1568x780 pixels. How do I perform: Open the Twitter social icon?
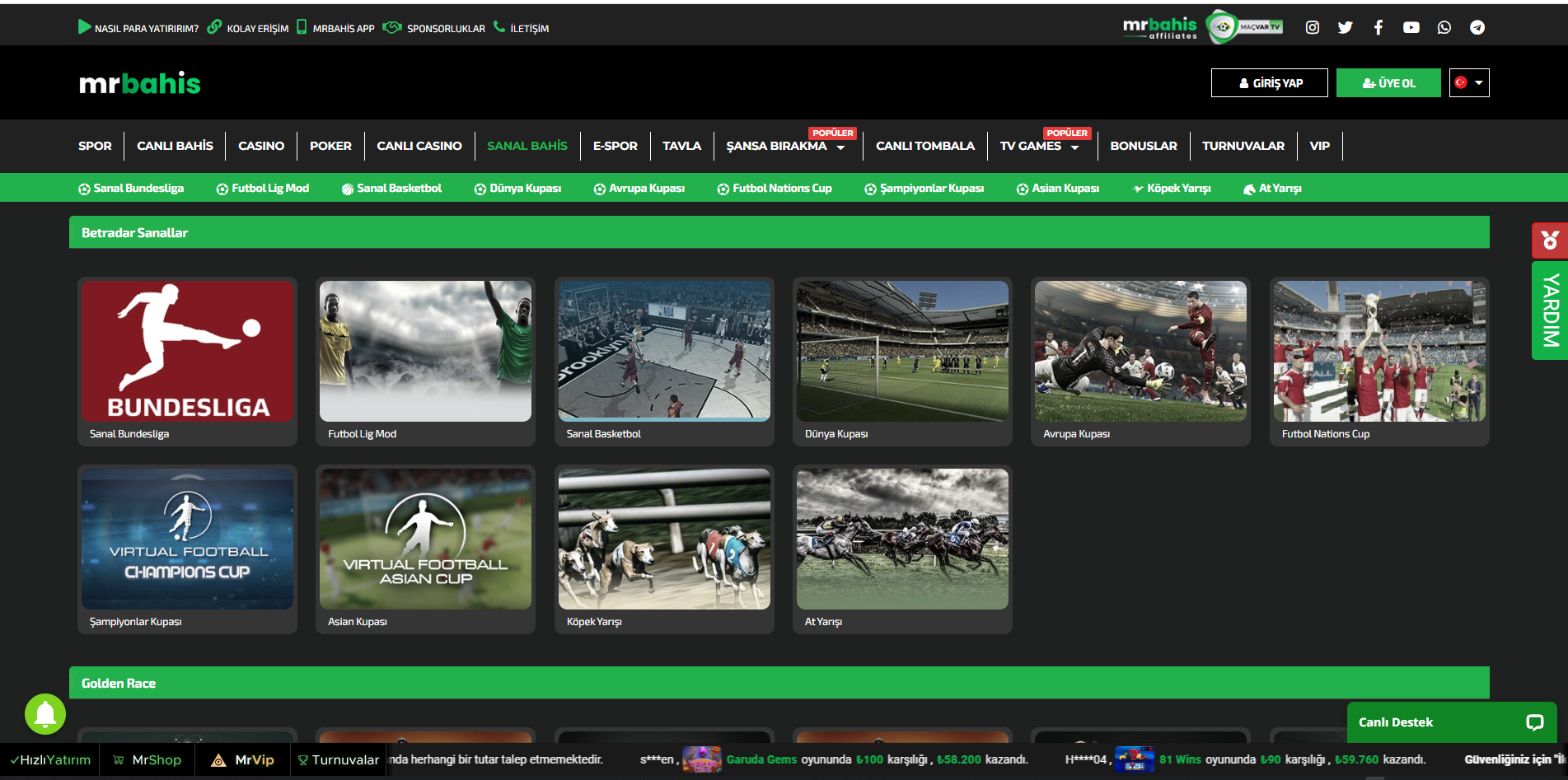click(1345, 28)
